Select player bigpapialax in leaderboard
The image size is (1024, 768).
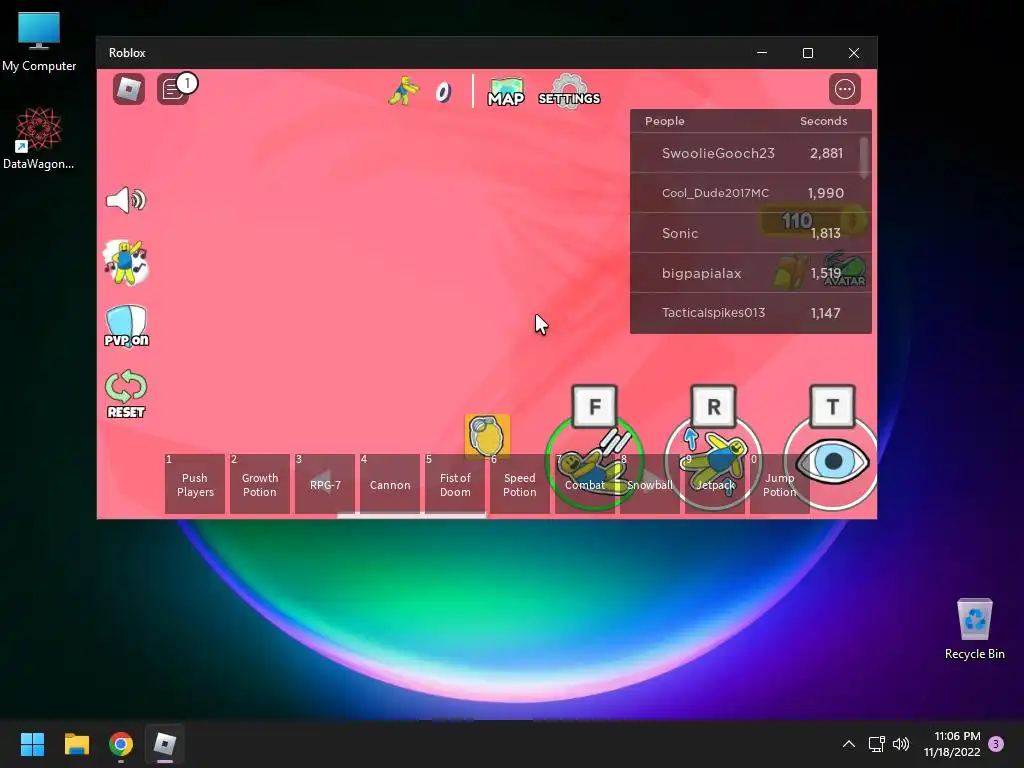click(751, 273)
